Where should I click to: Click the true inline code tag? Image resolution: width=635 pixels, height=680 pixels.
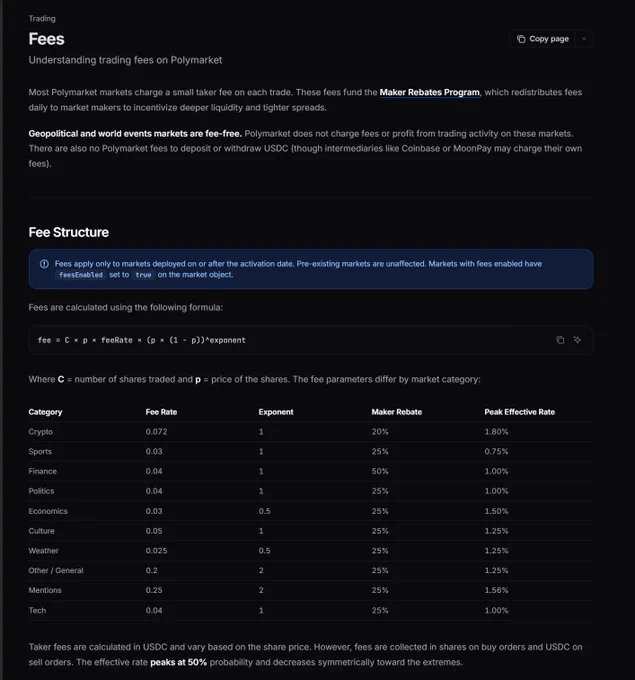coord(143,275)
